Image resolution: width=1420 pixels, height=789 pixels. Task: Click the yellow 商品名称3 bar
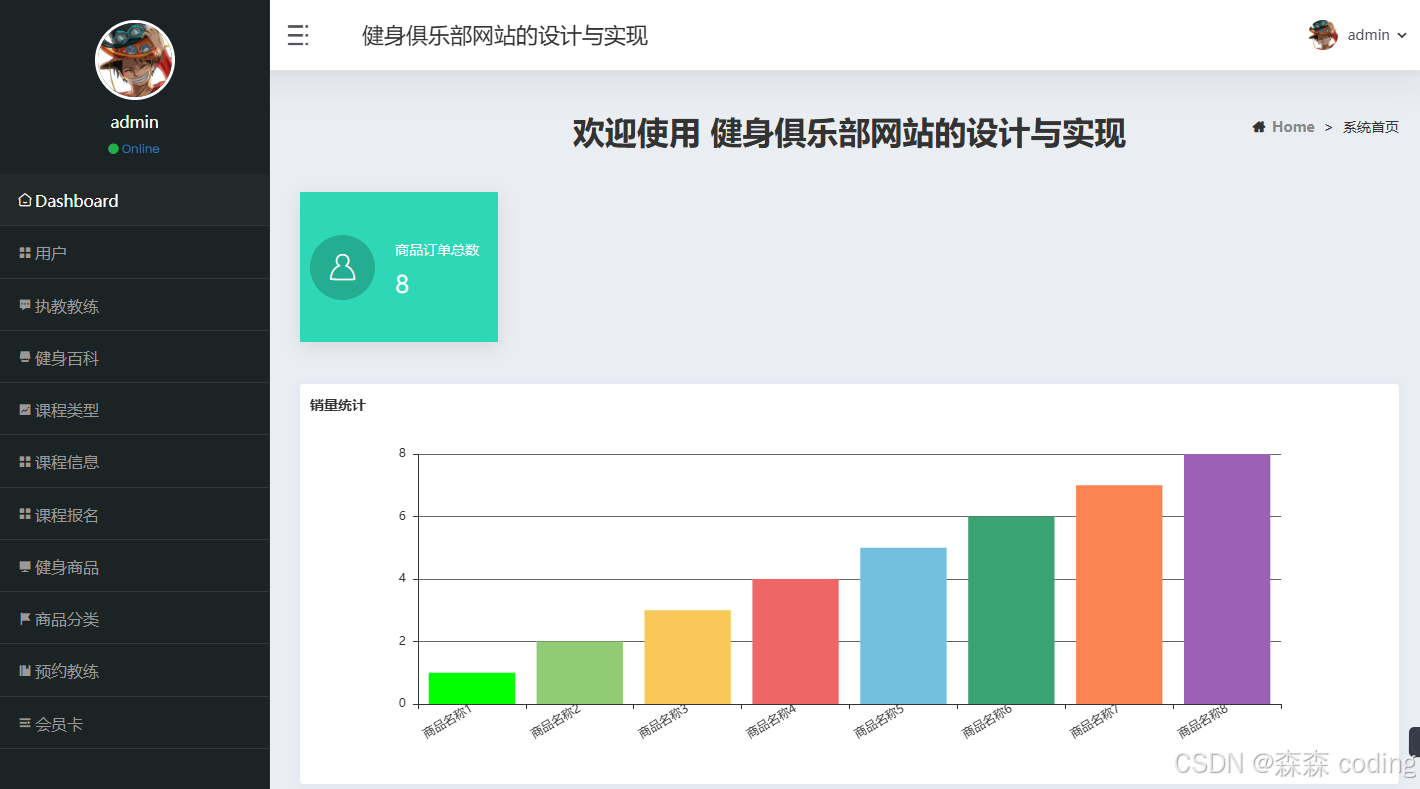(687, 657)
